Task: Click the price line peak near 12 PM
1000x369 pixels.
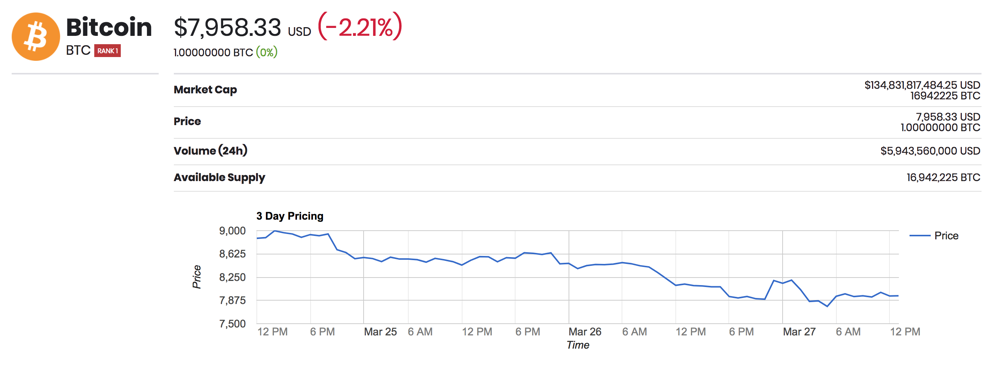Action: pos(274,231)
